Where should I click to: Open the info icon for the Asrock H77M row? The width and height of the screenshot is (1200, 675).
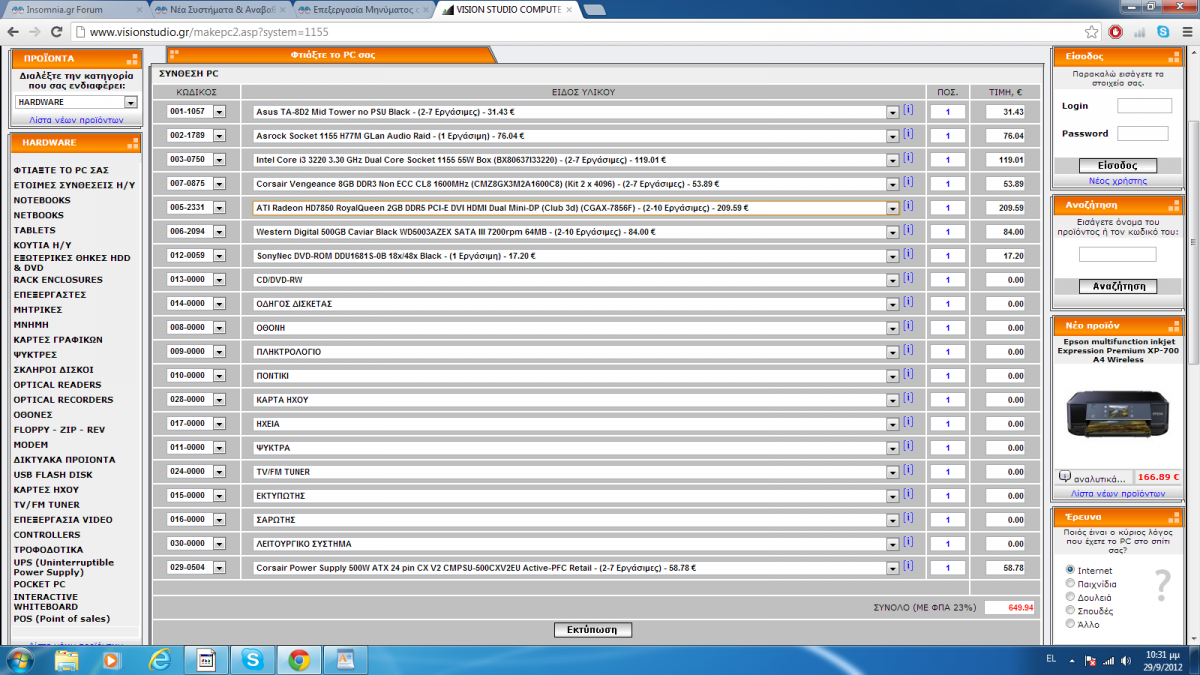click(908, 134)
